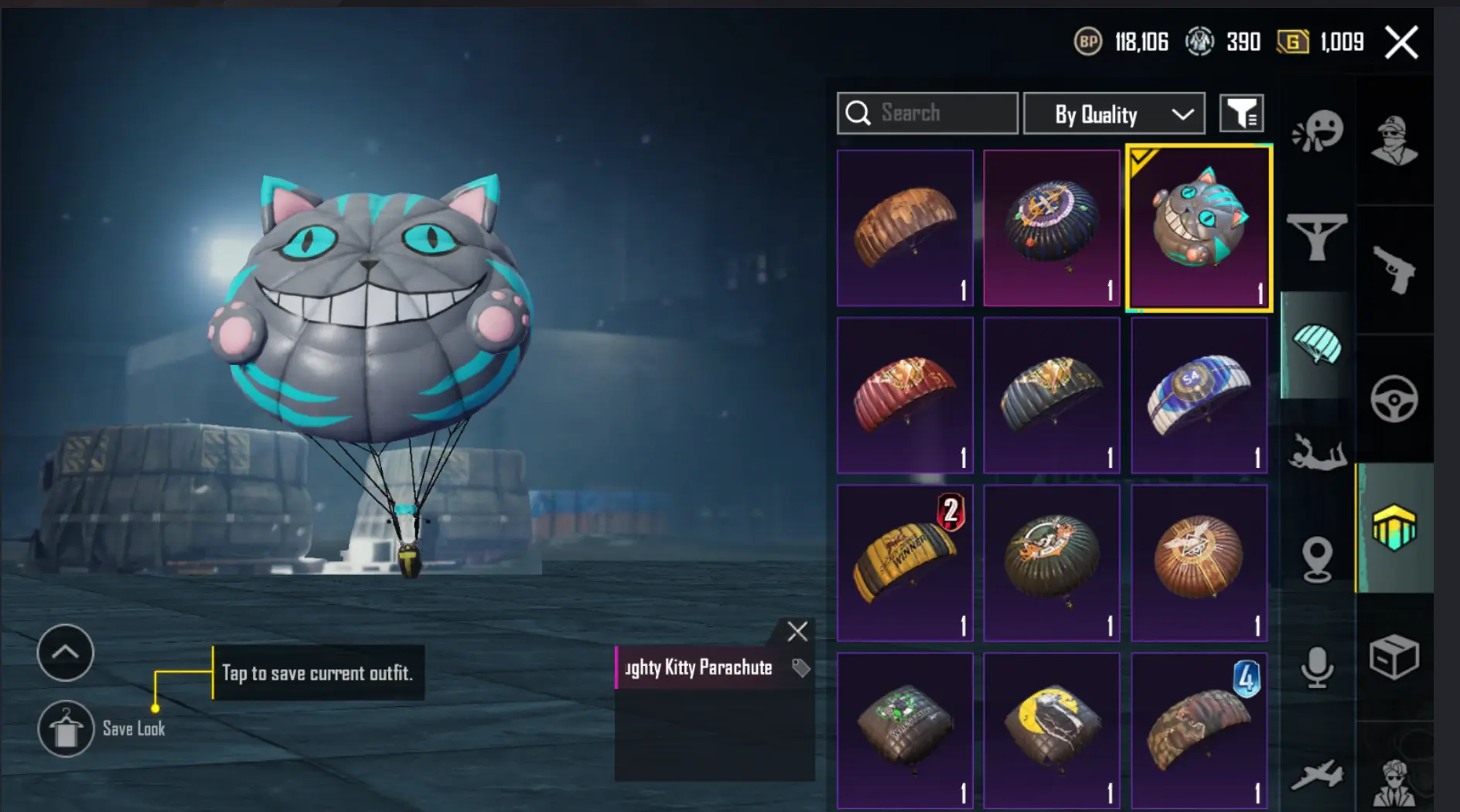Image resolution: width=1460 pixels, height=812 pixels.
Task: Toggle the equipped Naughty Kitty parachute
Action: pos(1199,228)
